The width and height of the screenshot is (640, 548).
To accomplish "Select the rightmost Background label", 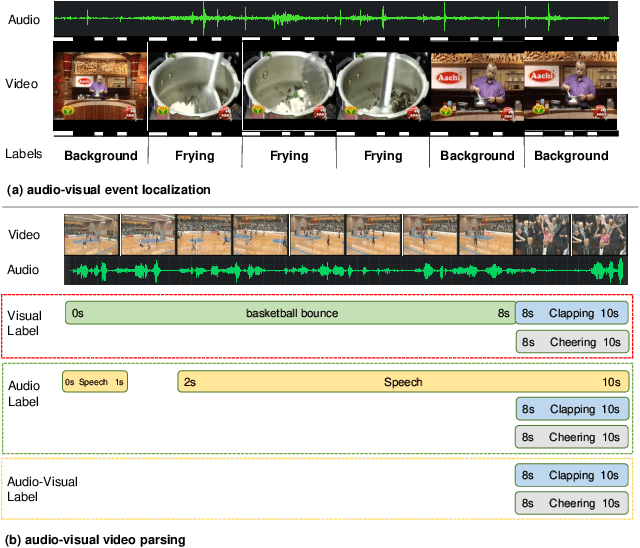I will (x=570, y=155).
